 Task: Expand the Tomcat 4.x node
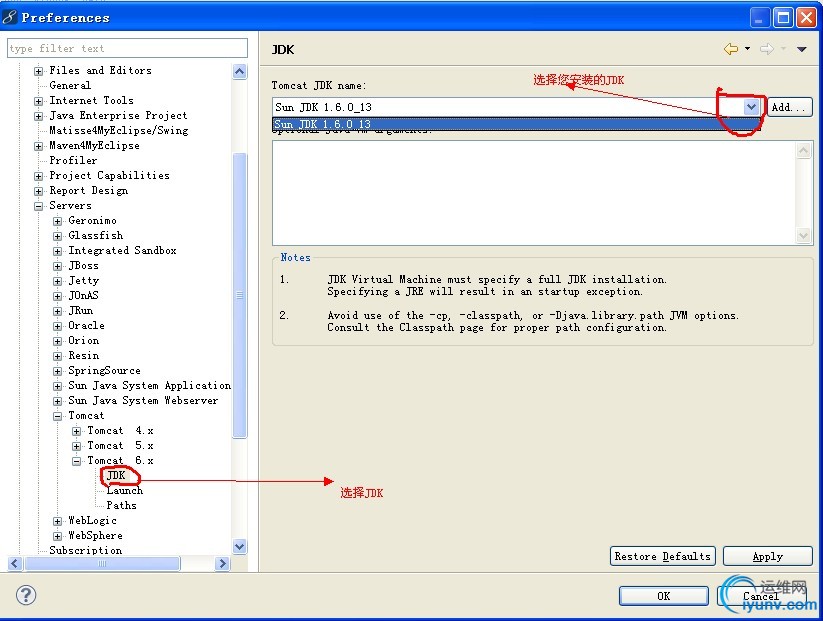point(76,431)
